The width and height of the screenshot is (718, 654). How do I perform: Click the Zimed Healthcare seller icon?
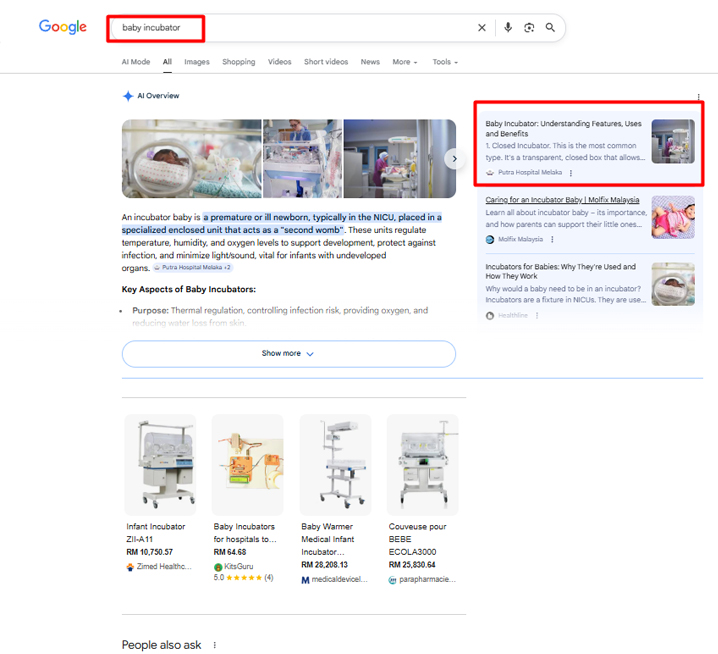(x=131, y=567)
